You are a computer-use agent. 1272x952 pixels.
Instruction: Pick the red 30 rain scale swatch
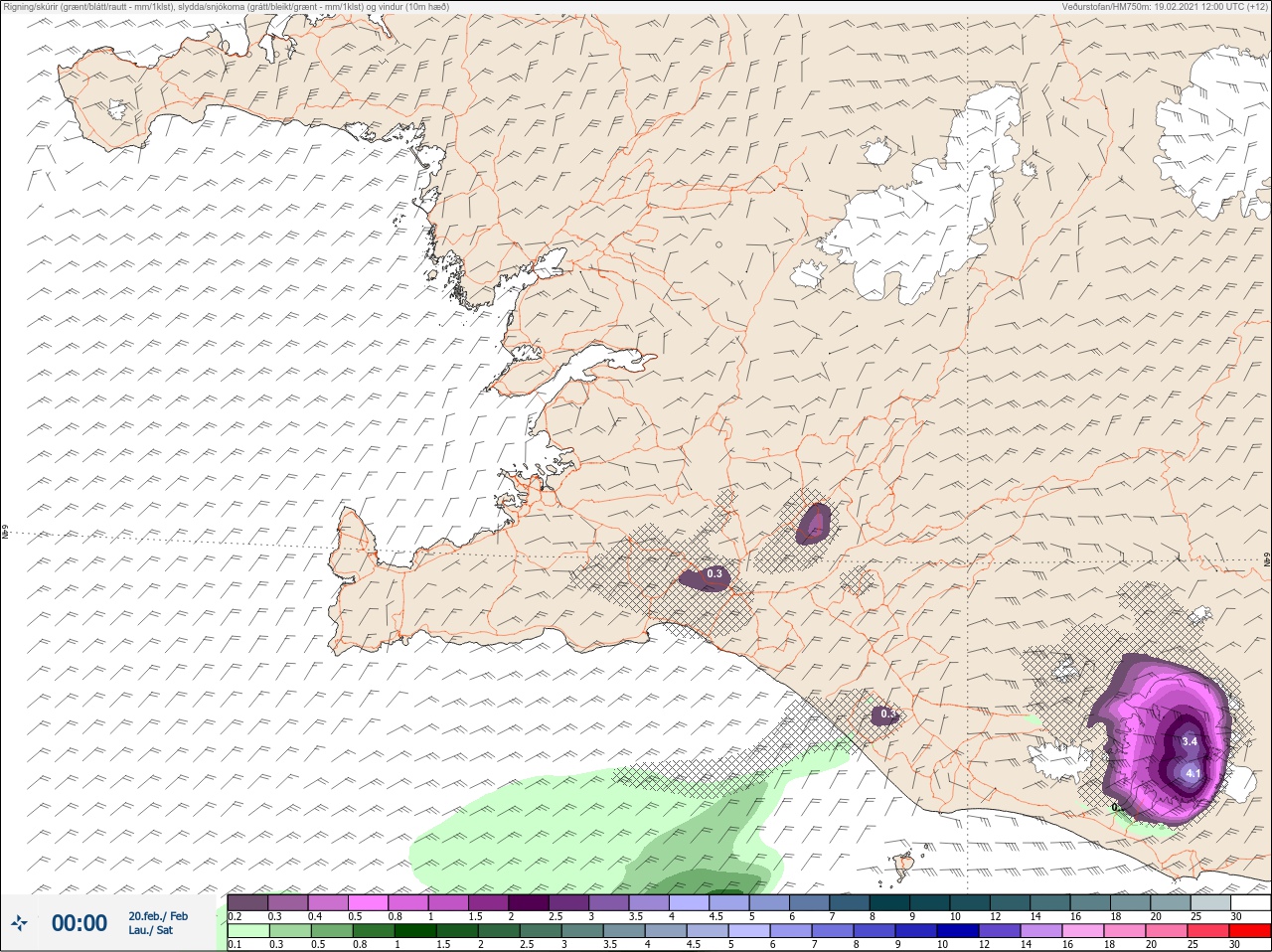1251,931
